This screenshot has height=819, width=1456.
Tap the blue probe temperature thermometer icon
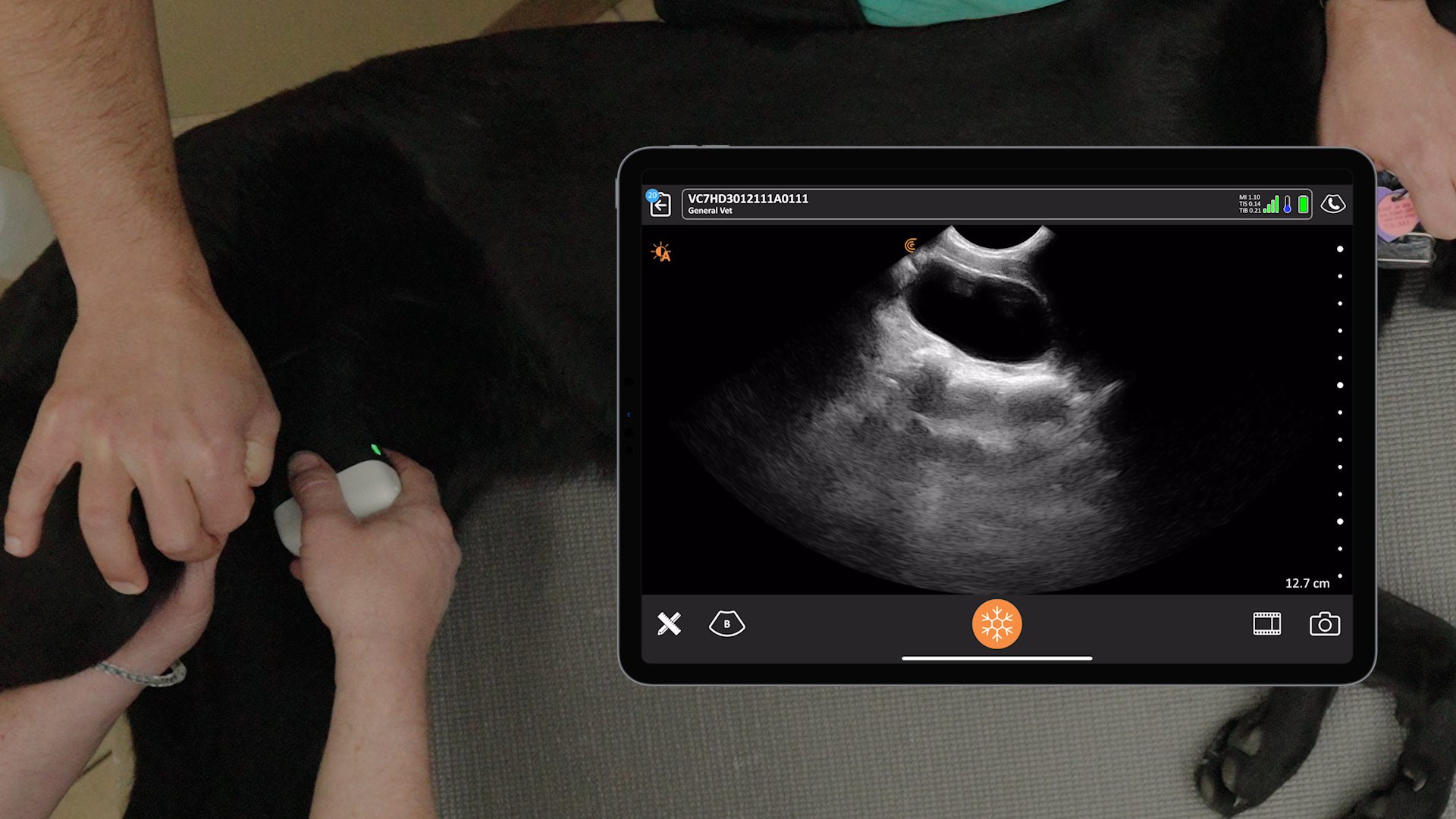(x=1287, y=205)
